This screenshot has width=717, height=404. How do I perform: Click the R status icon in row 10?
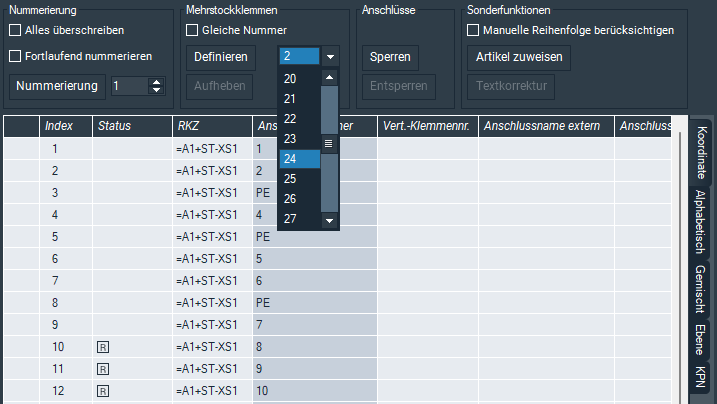pyautogui.click(x=102, y=347)
